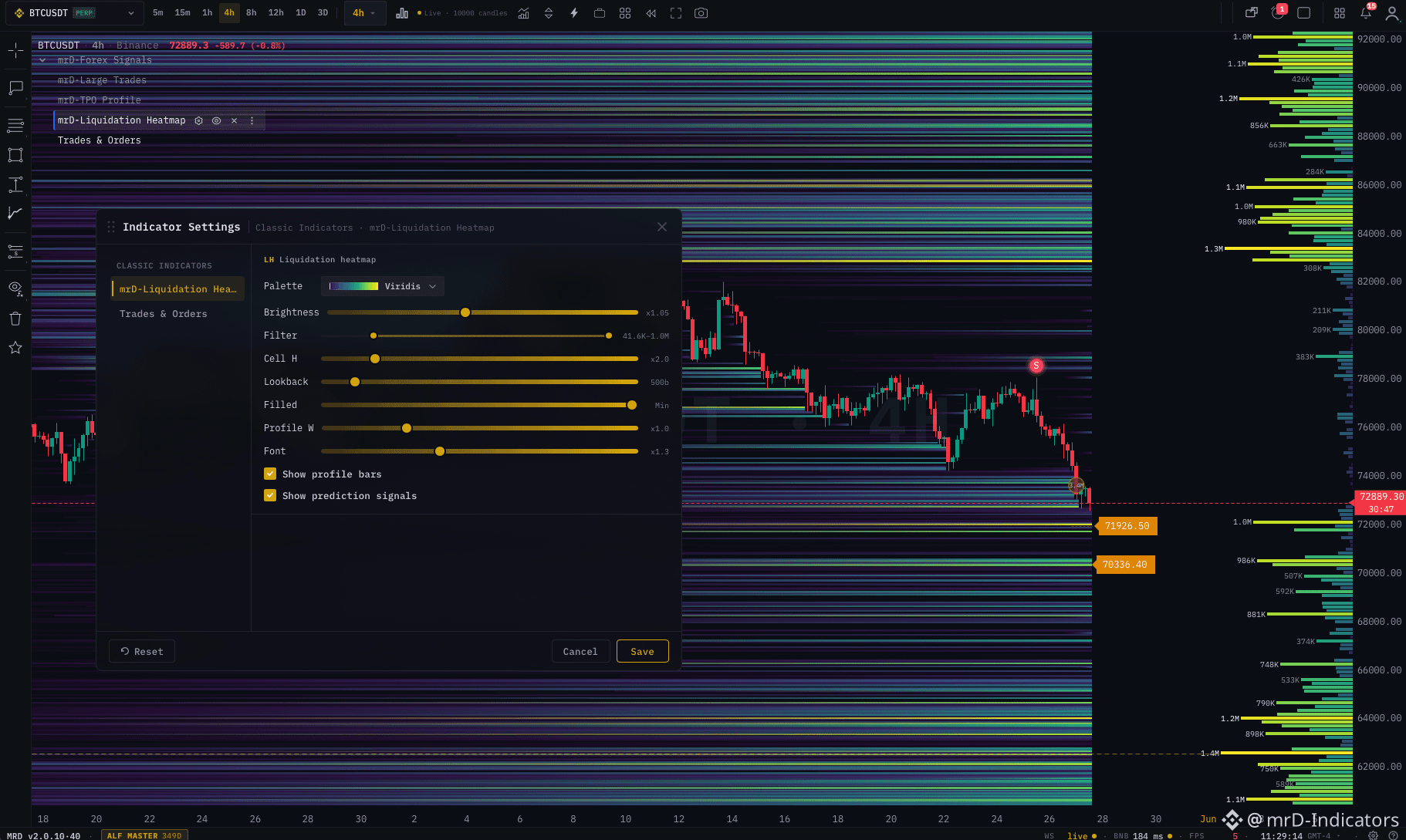Open the comment annotation tool
This screenshot has height=840, width=1406.
pos(15,88)
